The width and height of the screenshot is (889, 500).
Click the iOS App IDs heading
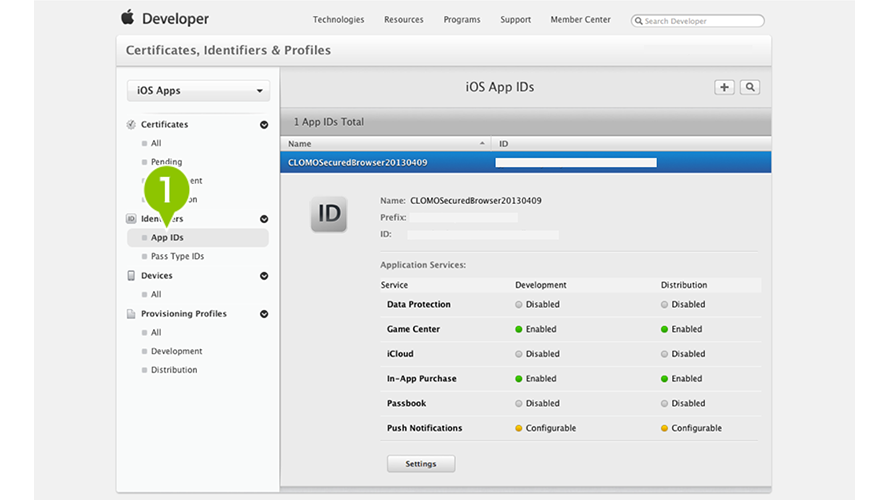click(499, 87)
